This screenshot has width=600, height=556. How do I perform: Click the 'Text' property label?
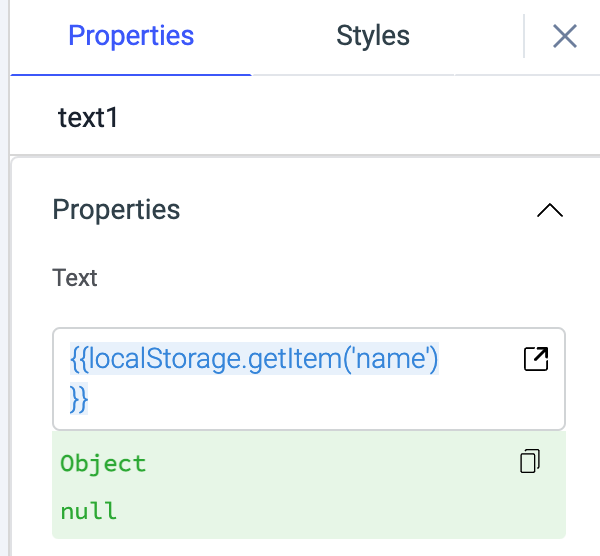point(75,277)
